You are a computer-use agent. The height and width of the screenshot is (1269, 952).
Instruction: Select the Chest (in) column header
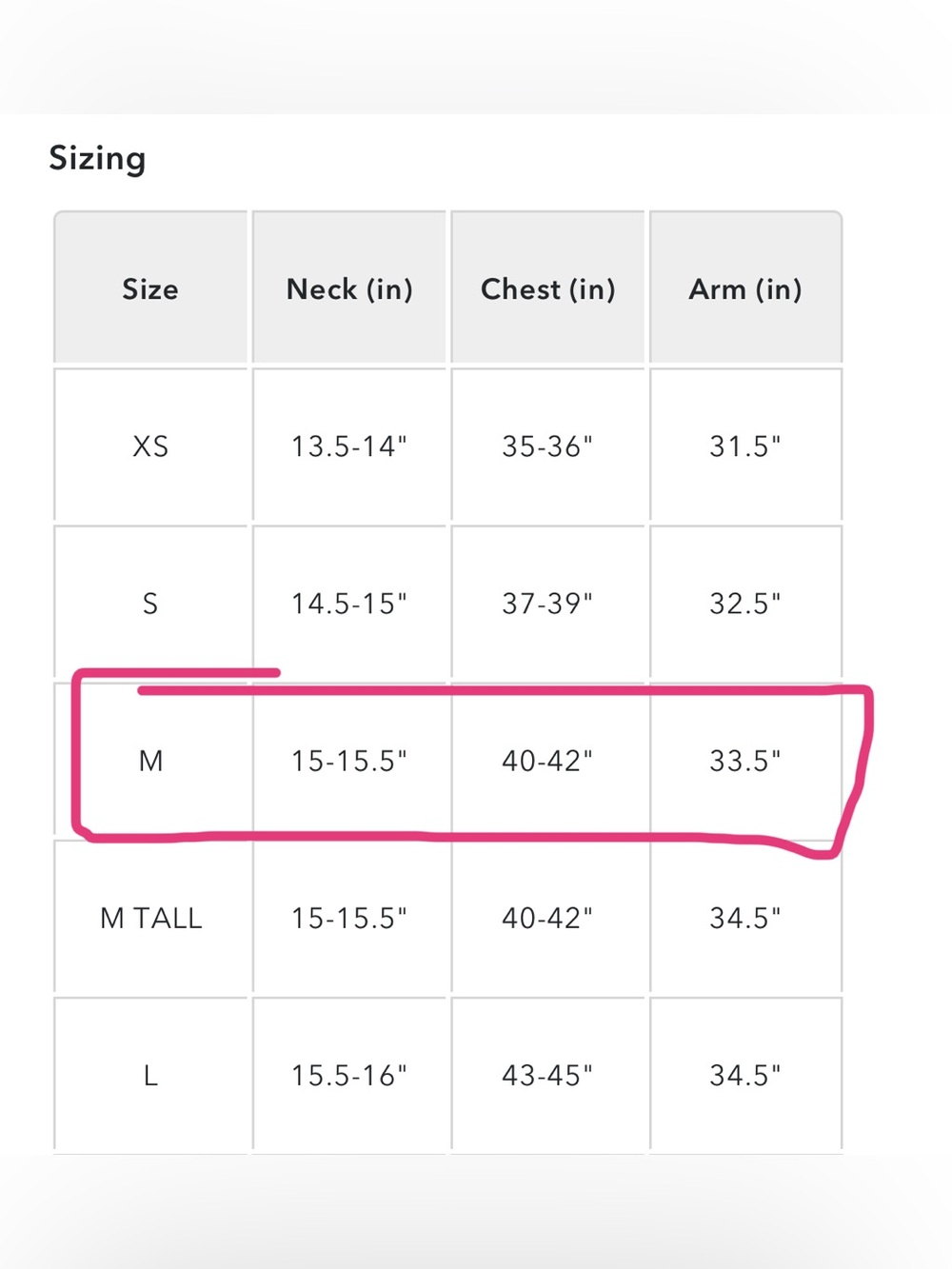coord(548,288)
